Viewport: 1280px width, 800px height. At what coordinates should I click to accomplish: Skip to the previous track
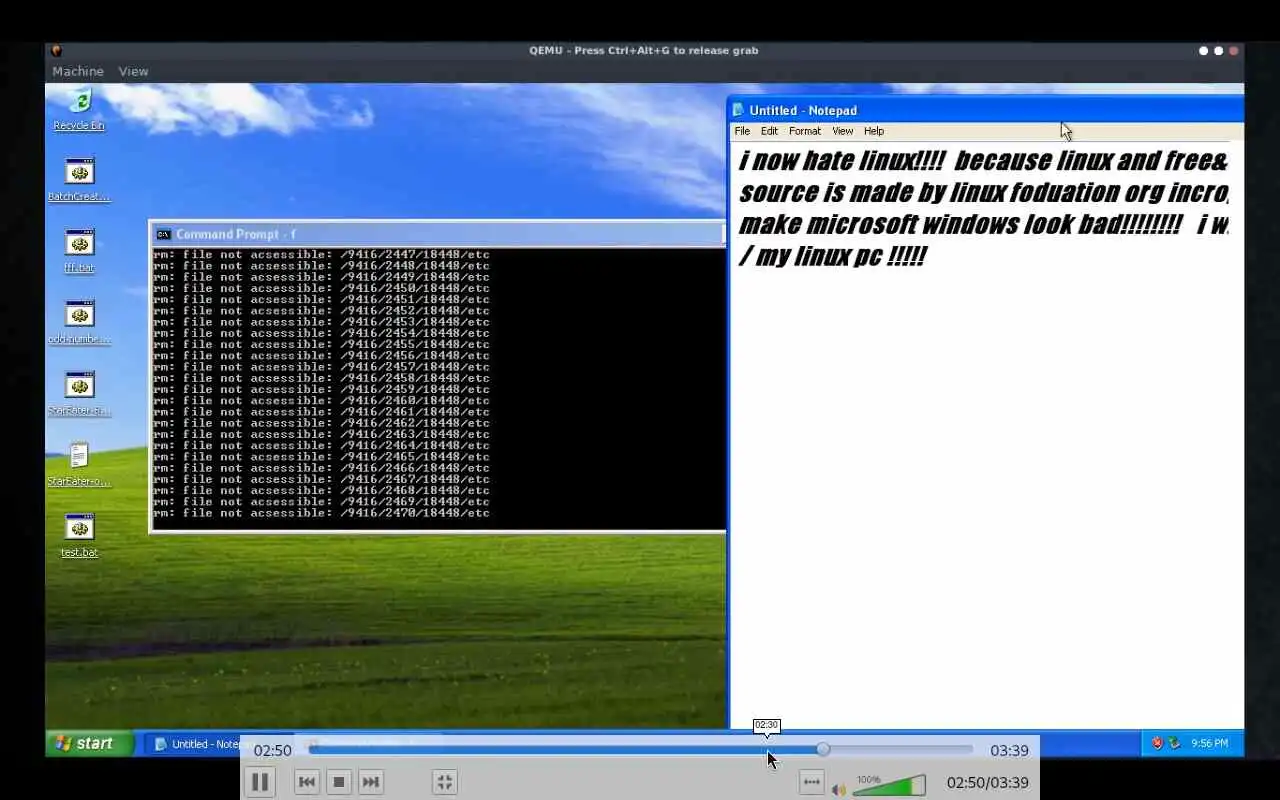pos(307,782)
